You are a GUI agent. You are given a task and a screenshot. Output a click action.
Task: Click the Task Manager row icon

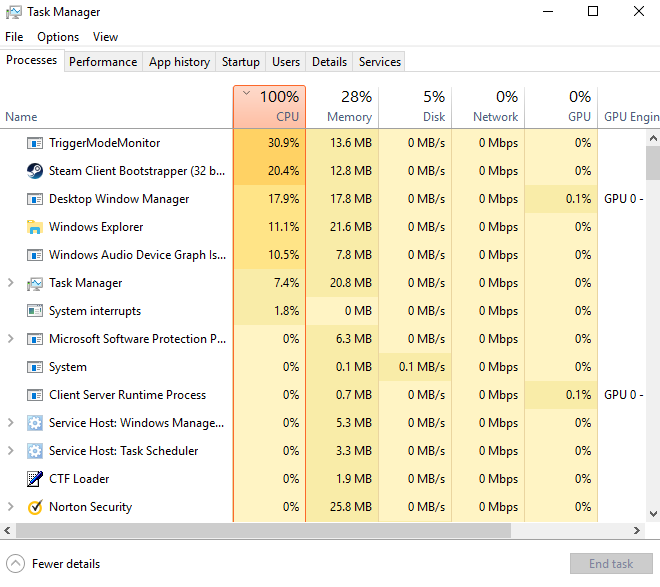[35, 284]
